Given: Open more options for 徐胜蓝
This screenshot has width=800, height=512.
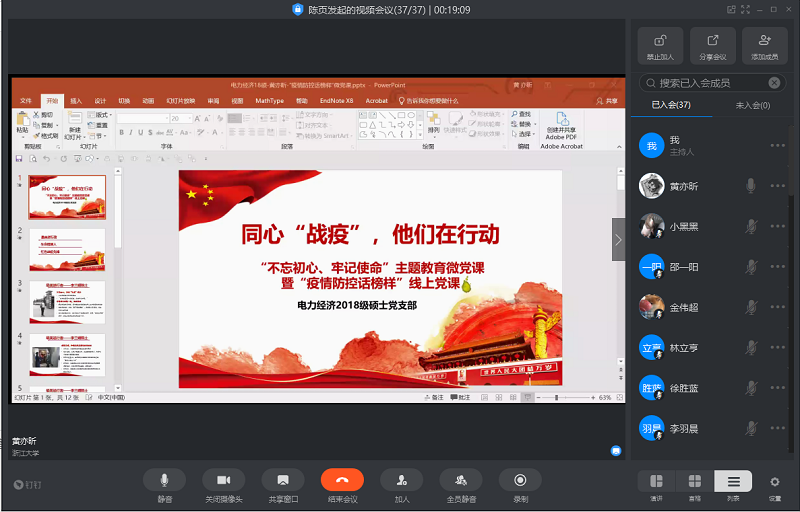Looking at the screenshot, I should pyautogui.click(x=778, y=388).
